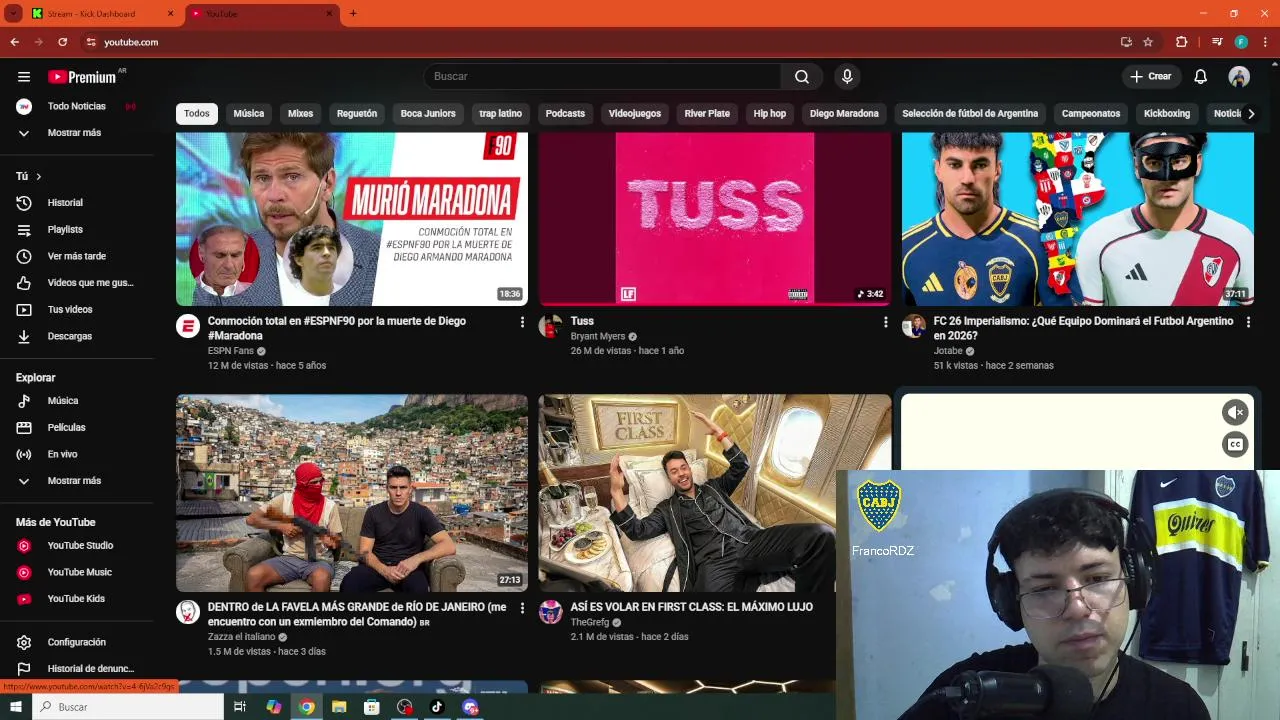Open Chrome tab search dropdown
Image resolution: width=1280 pixels, height=720 pixels.
click(x=14, y=13)
